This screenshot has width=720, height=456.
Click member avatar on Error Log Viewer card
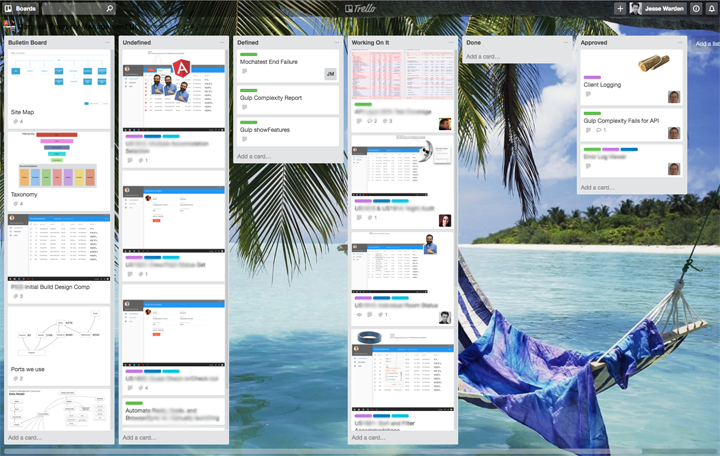[674, 169]
